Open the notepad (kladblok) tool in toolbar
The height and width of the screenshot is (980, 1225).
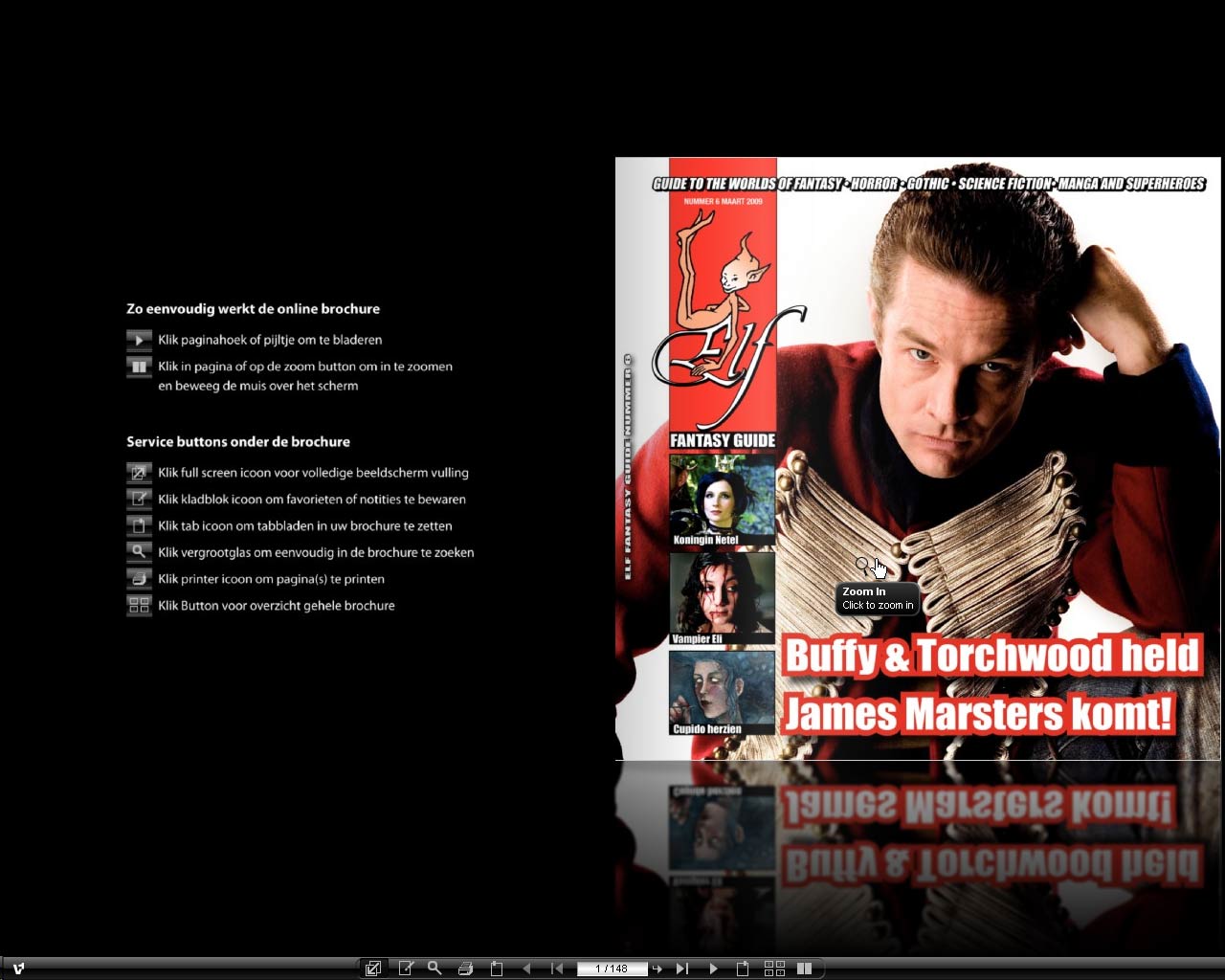click(x=406, y=969)
